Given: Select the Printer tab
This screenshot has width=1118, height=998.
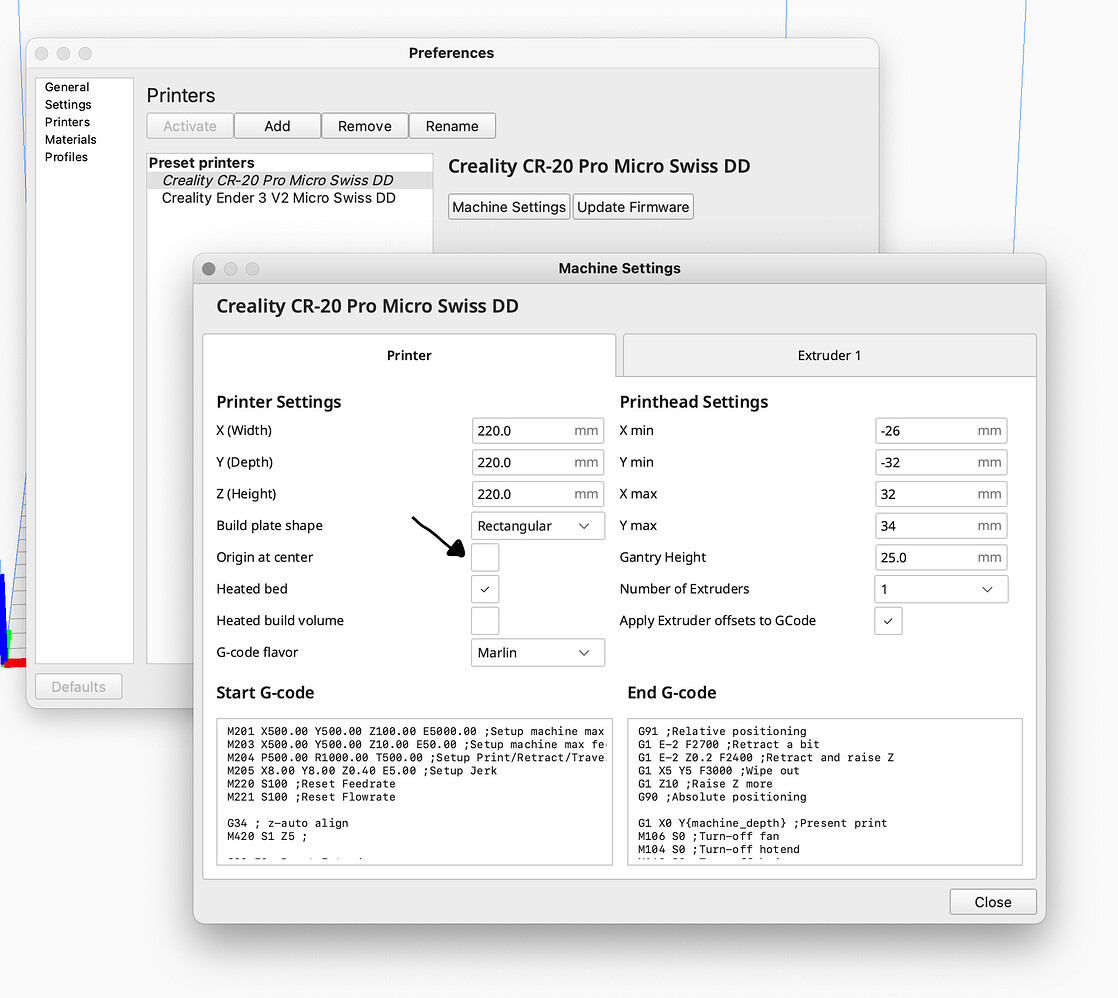Looking at the screenshot, I should 409,355.
